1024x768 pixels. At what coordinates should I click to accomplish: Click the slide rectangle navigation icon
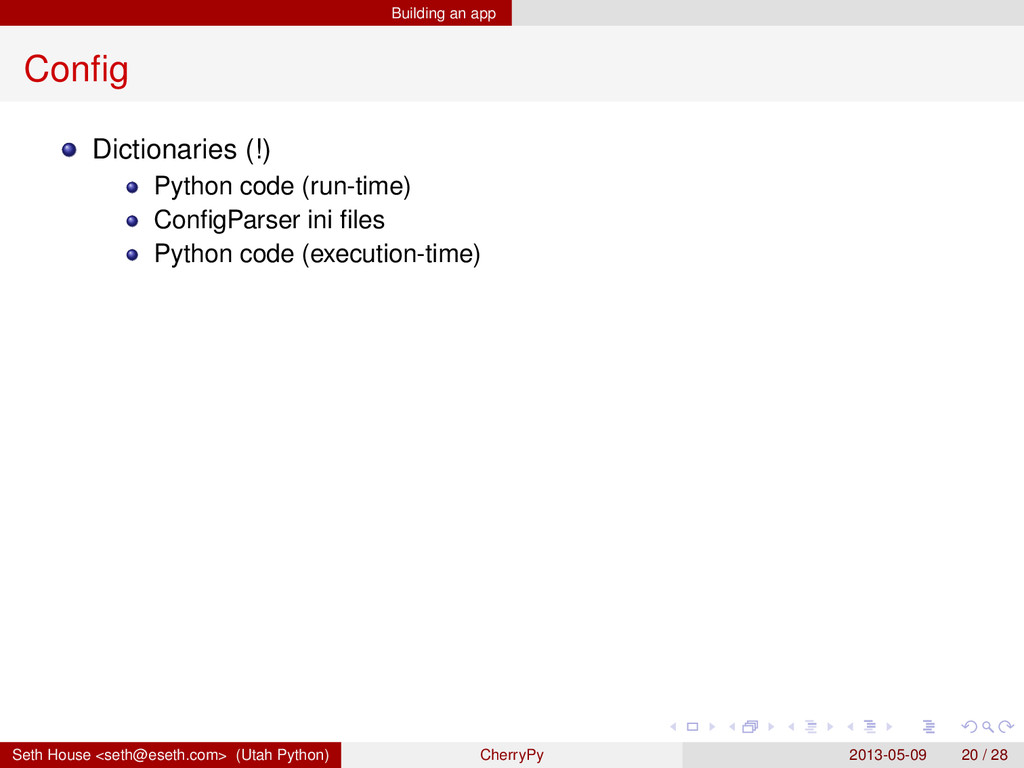693,726
